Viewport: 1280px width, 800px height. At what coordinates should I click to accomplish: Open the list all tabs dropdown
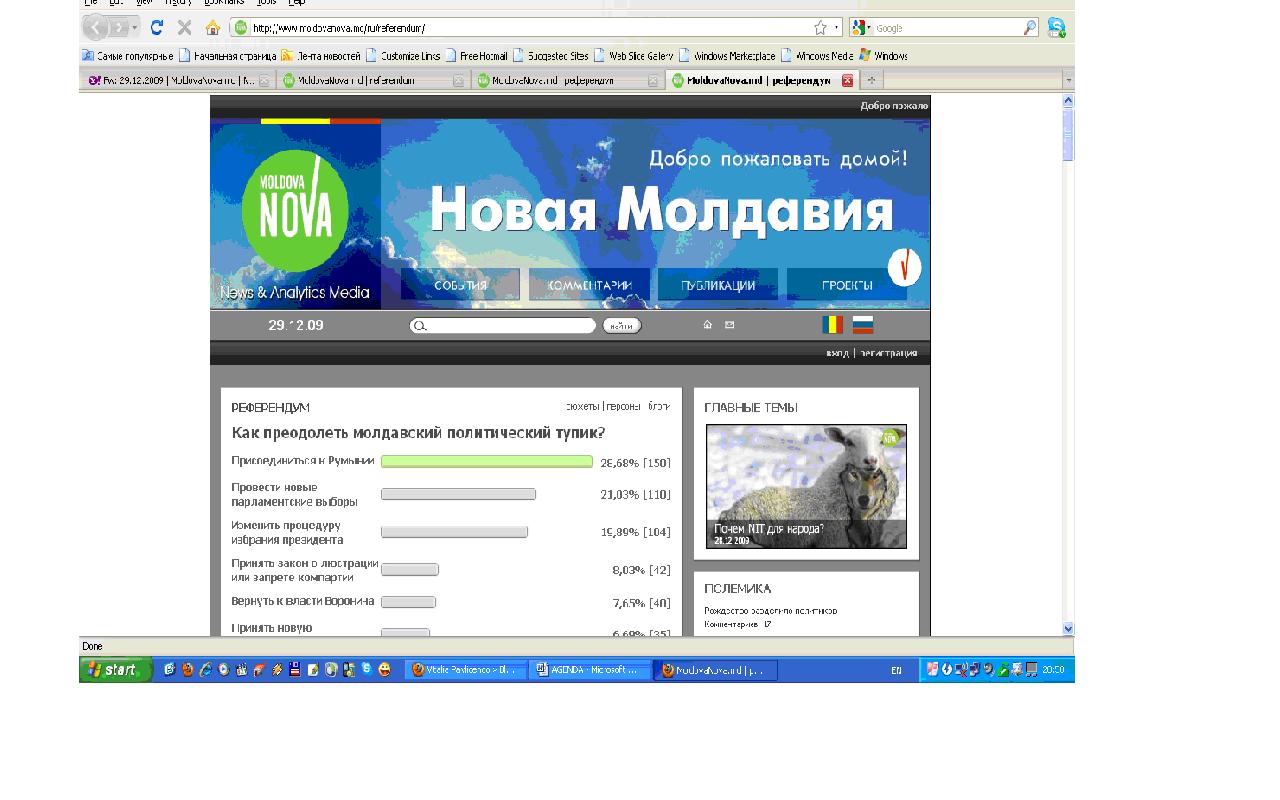click(1068, 80)
